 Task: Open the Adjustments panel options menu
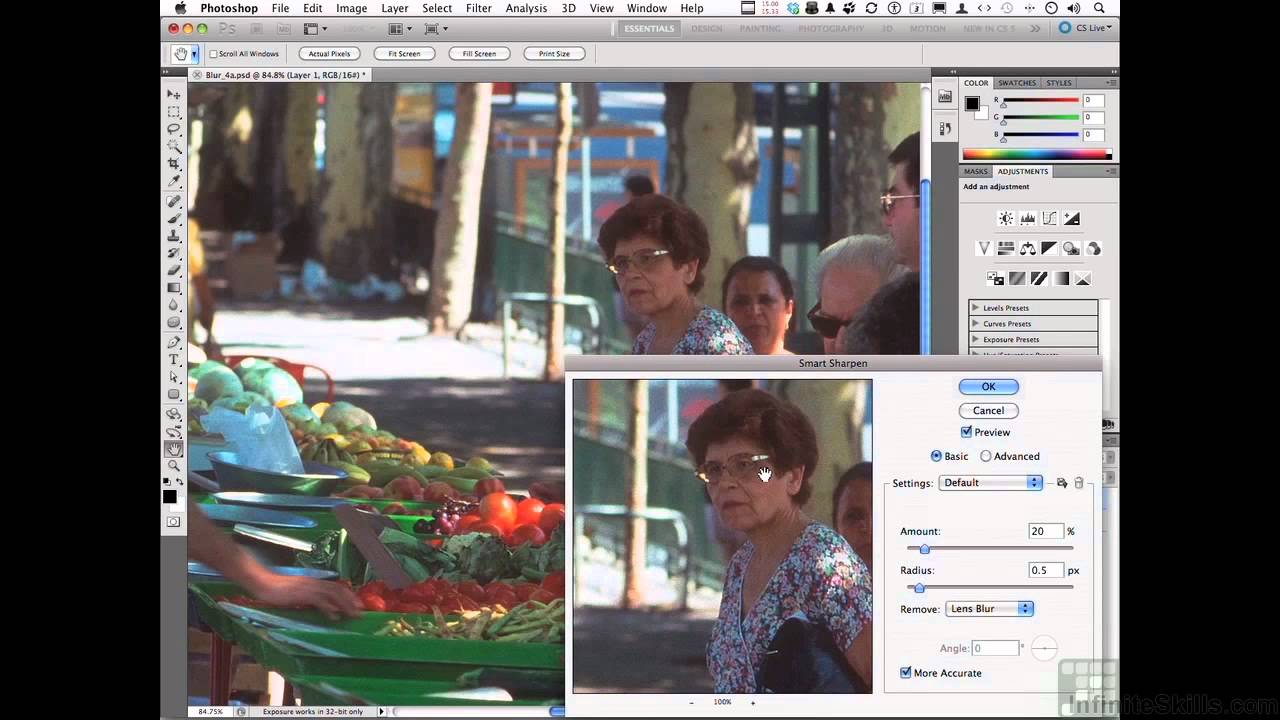point(1111,172)
